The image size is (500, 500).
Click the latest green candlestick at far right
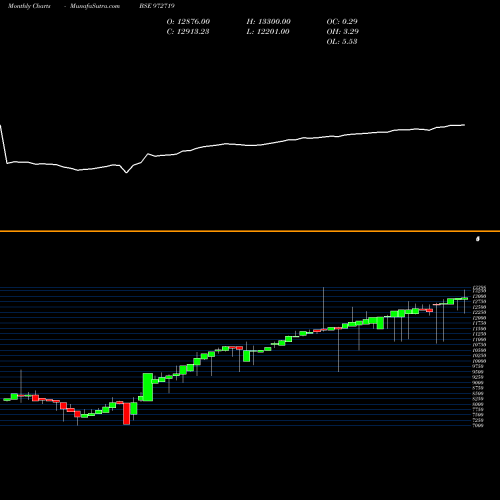464,299
